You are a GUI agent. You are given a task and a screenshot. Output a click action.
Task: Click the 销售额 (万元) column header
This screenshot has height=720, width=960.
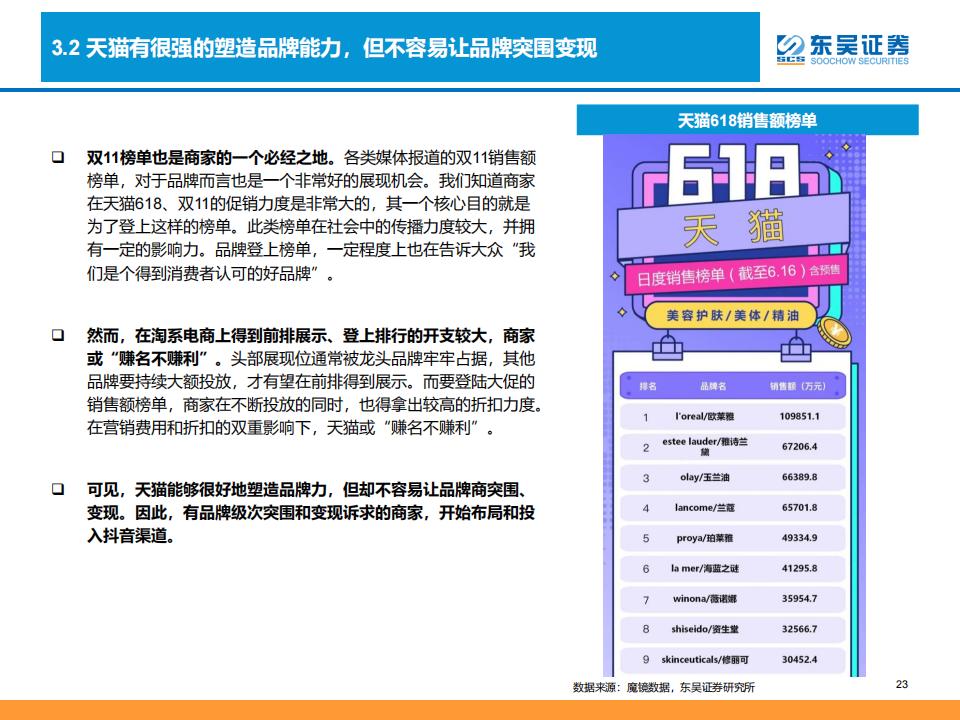point(797,386)
